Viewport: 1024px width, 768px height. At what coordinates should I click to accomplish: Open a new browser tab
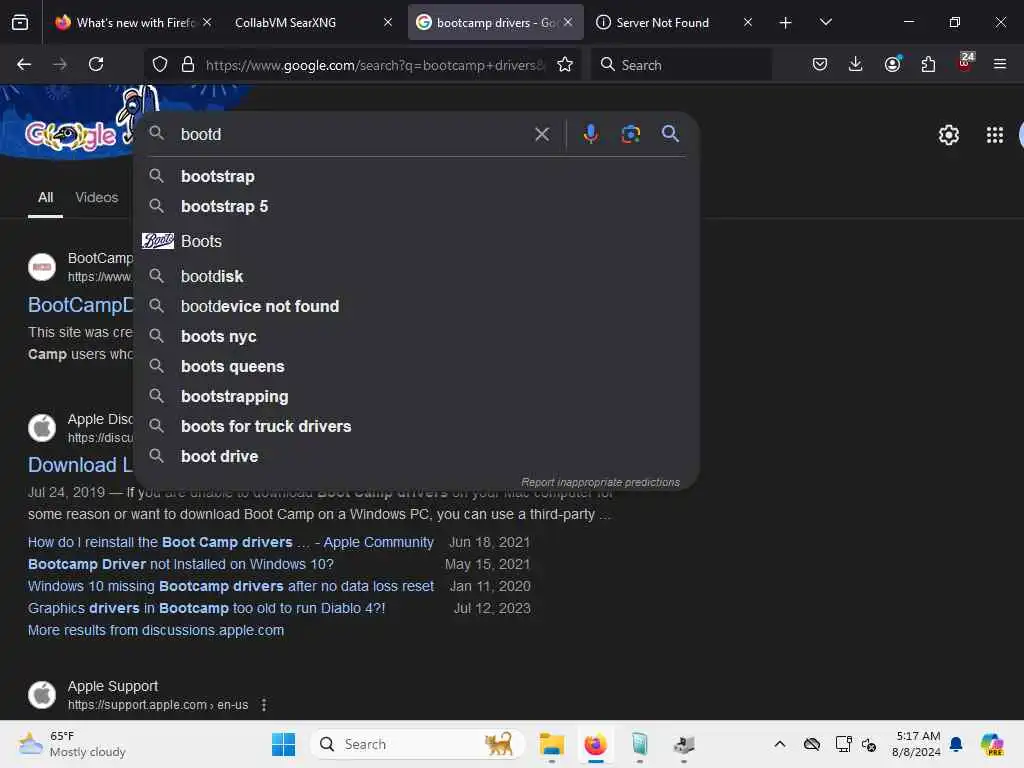click(785, 23)
